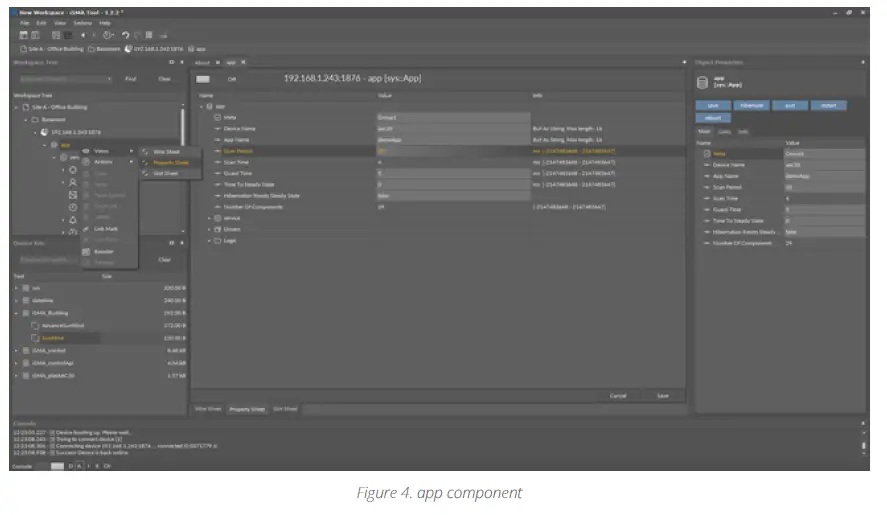This screenshot has height=515, width=887.
Task: Open Hibernation Resets Steady State value dropdown
Action: pyautogui.click(x=453, y=196)
